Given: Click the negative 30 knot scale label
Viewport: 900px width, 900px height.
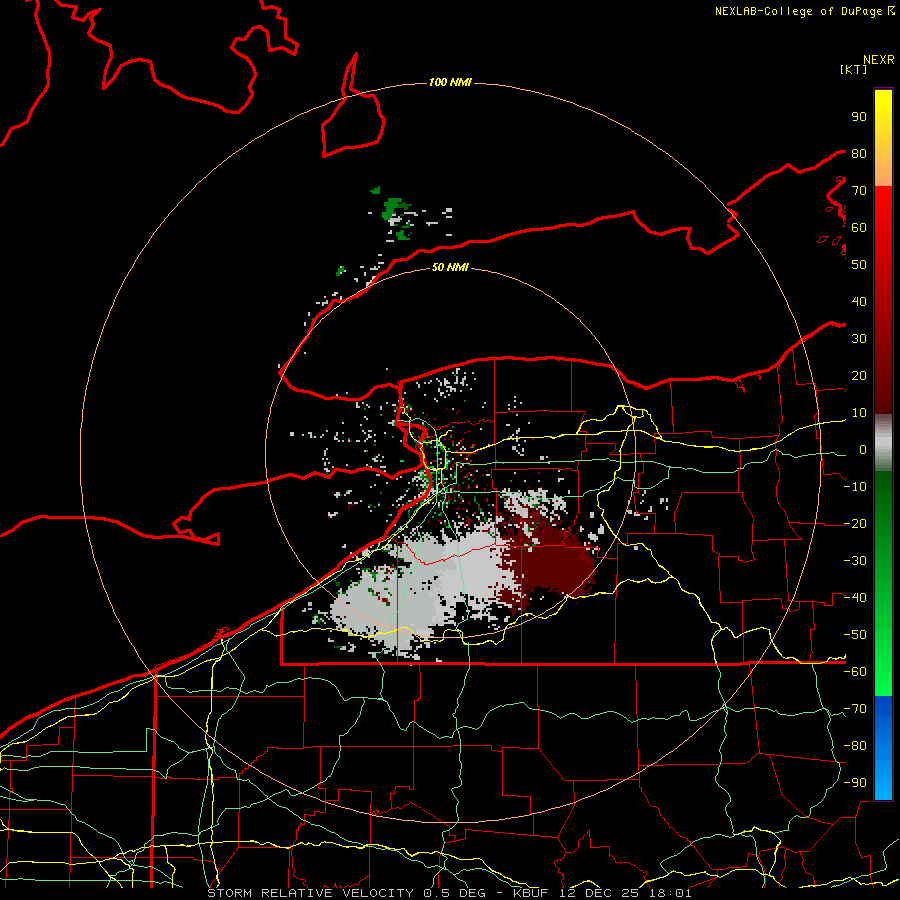Looking at the screenshot, I should coord(855,561).
